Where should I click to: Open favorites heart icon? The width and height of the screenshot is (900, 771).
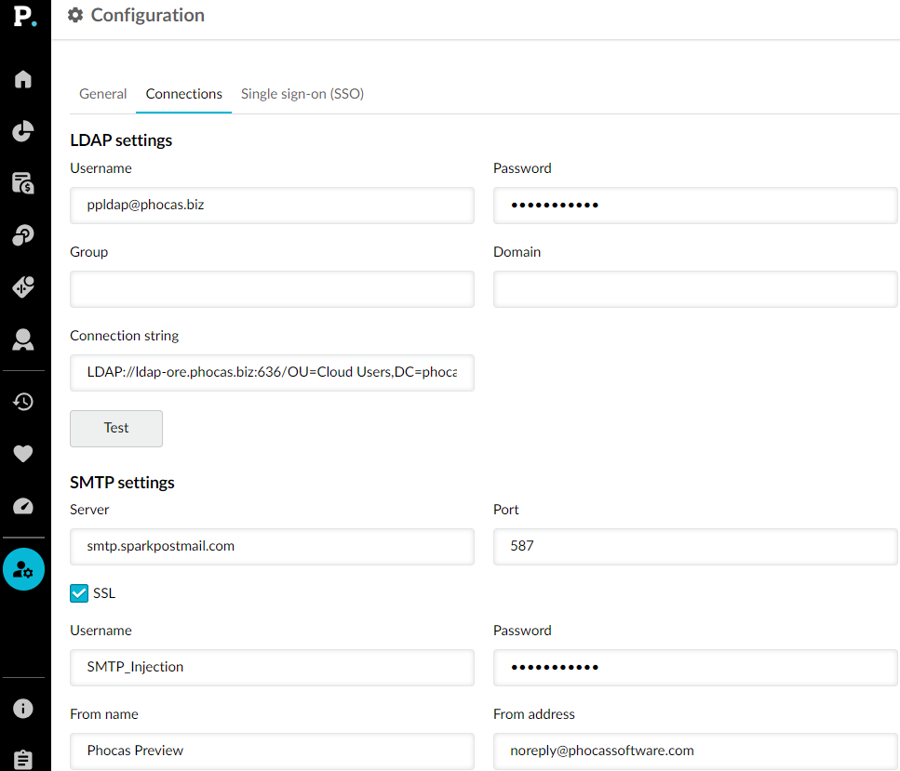point(23,454)
